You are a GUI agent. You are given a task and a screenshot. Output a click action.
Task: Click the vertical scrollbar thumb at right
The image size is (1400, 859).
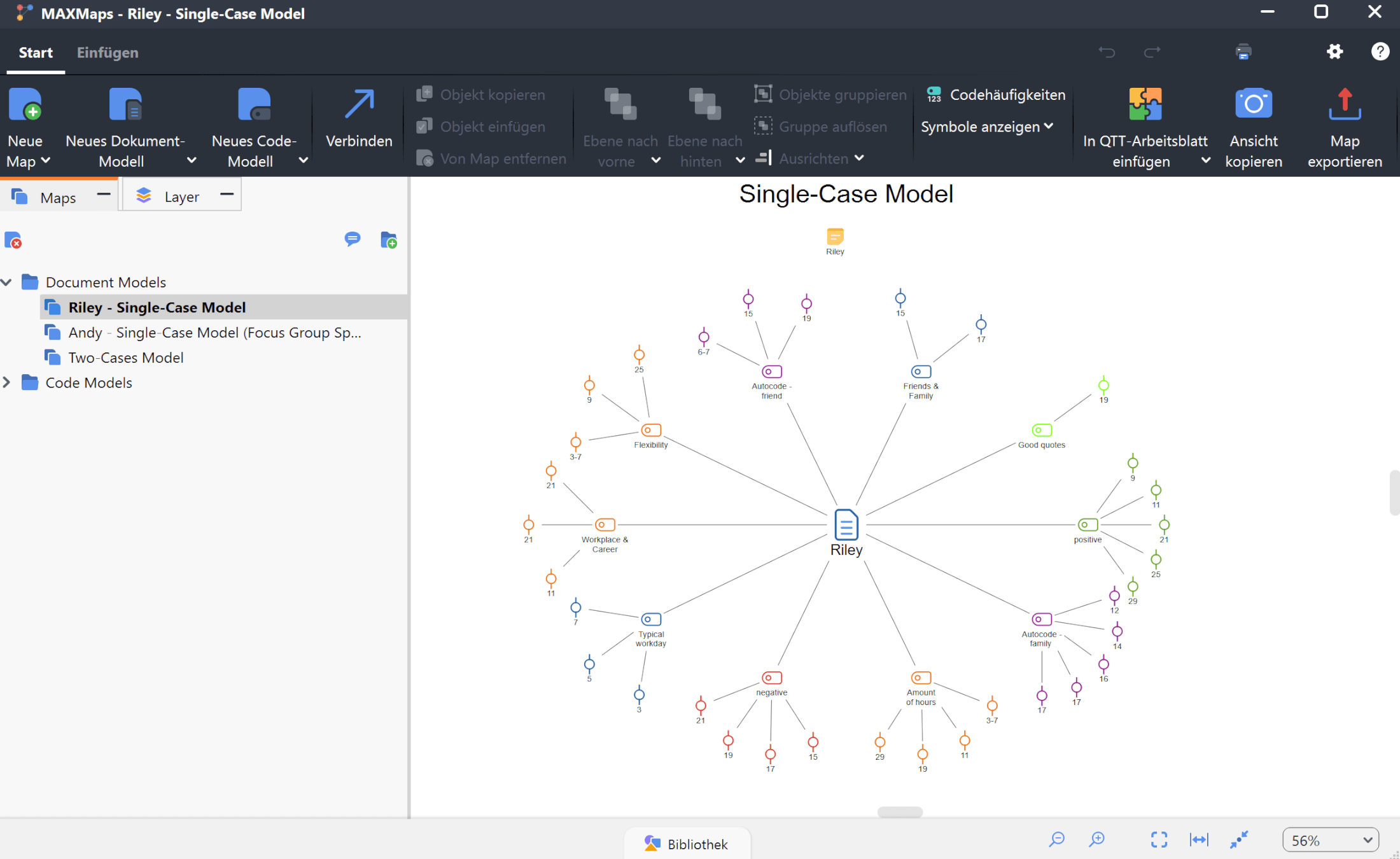1394,492
